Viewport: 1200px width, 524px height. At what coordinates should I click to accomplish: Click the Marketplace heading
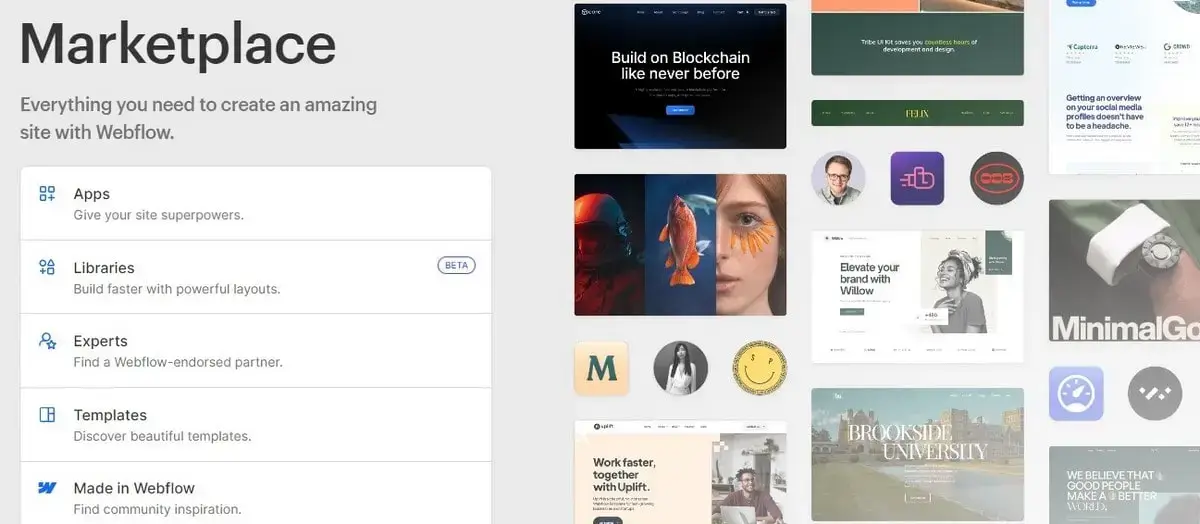pyautogui.click(x=178, y=45)
